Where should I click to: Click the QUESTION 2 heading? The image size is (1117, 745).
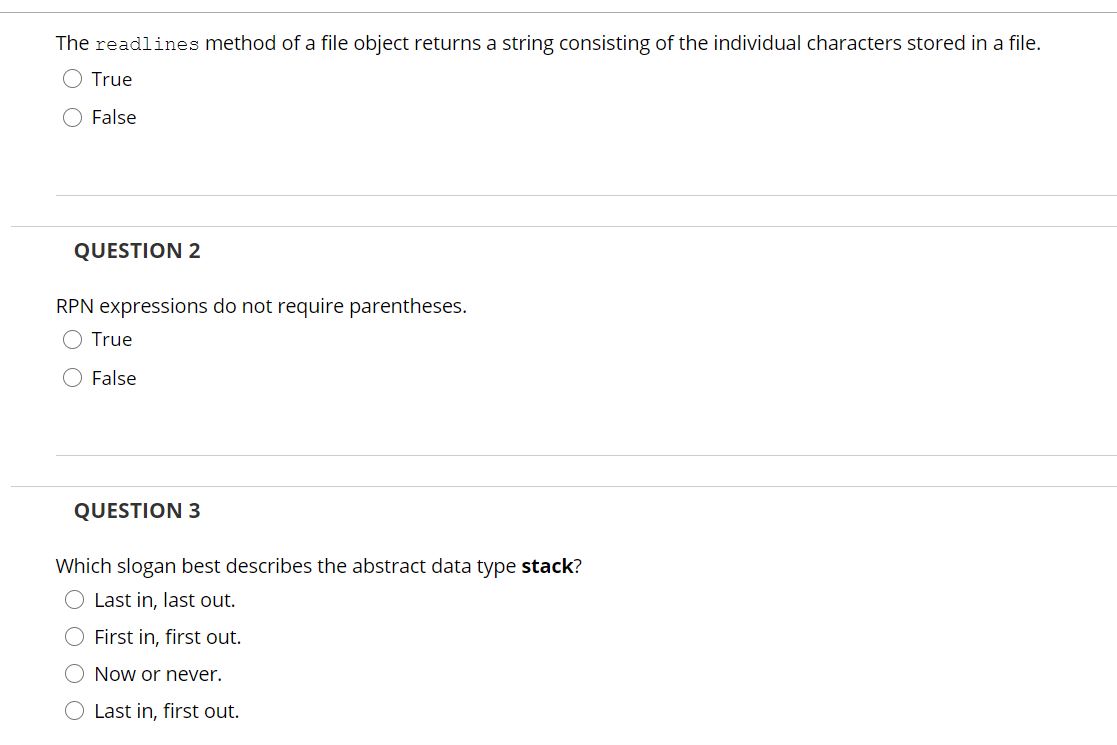137,251
